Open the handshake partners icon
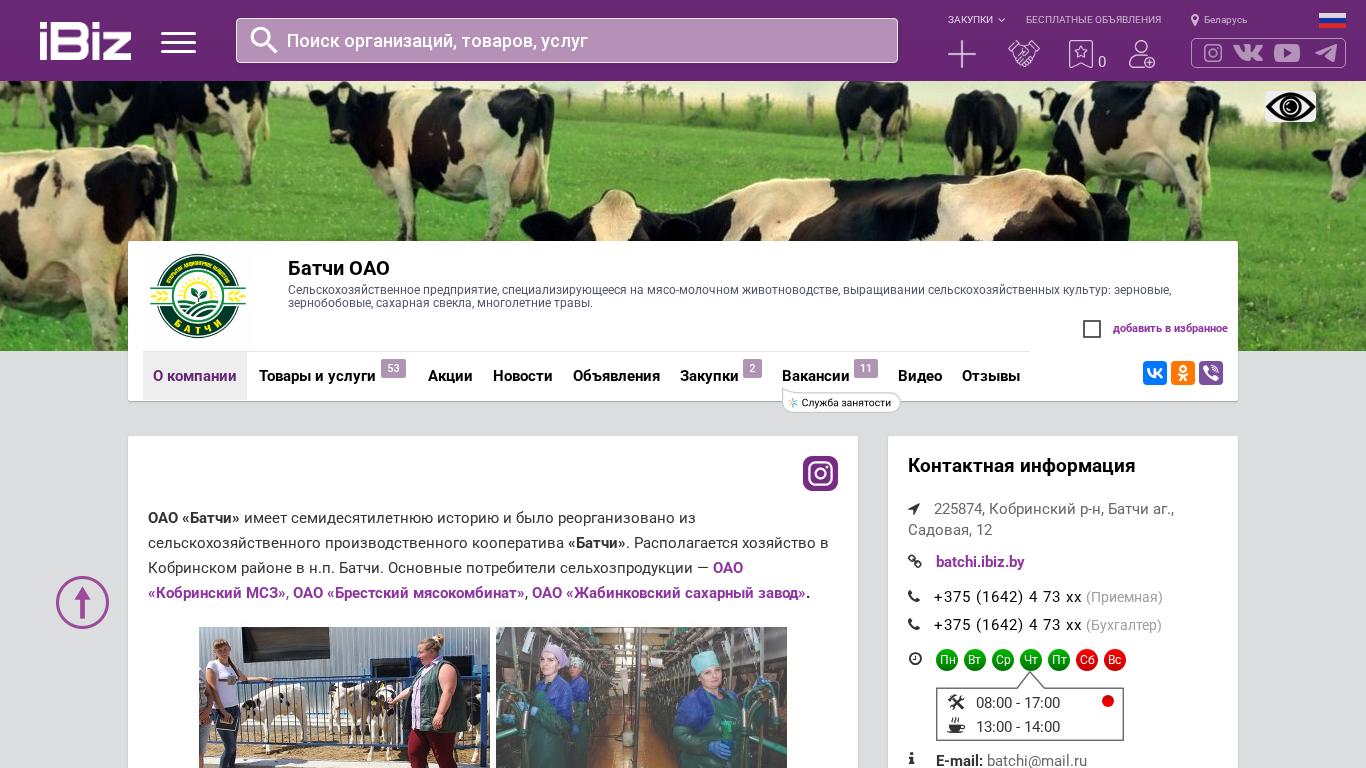The image size is (1366, 768). [1024, 54]
